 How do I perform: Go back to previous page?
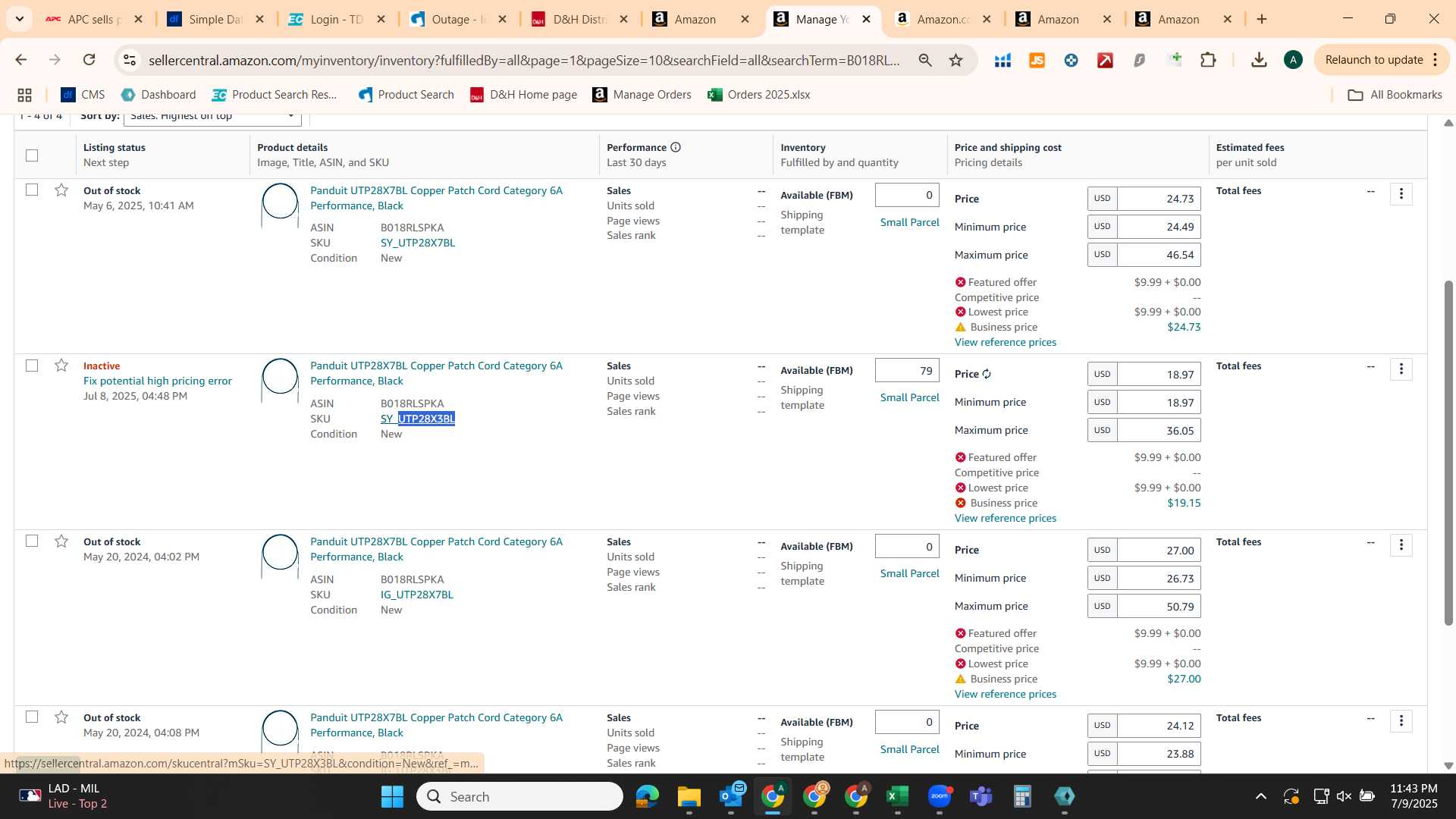pyautogui.click(x=21, y=60)
